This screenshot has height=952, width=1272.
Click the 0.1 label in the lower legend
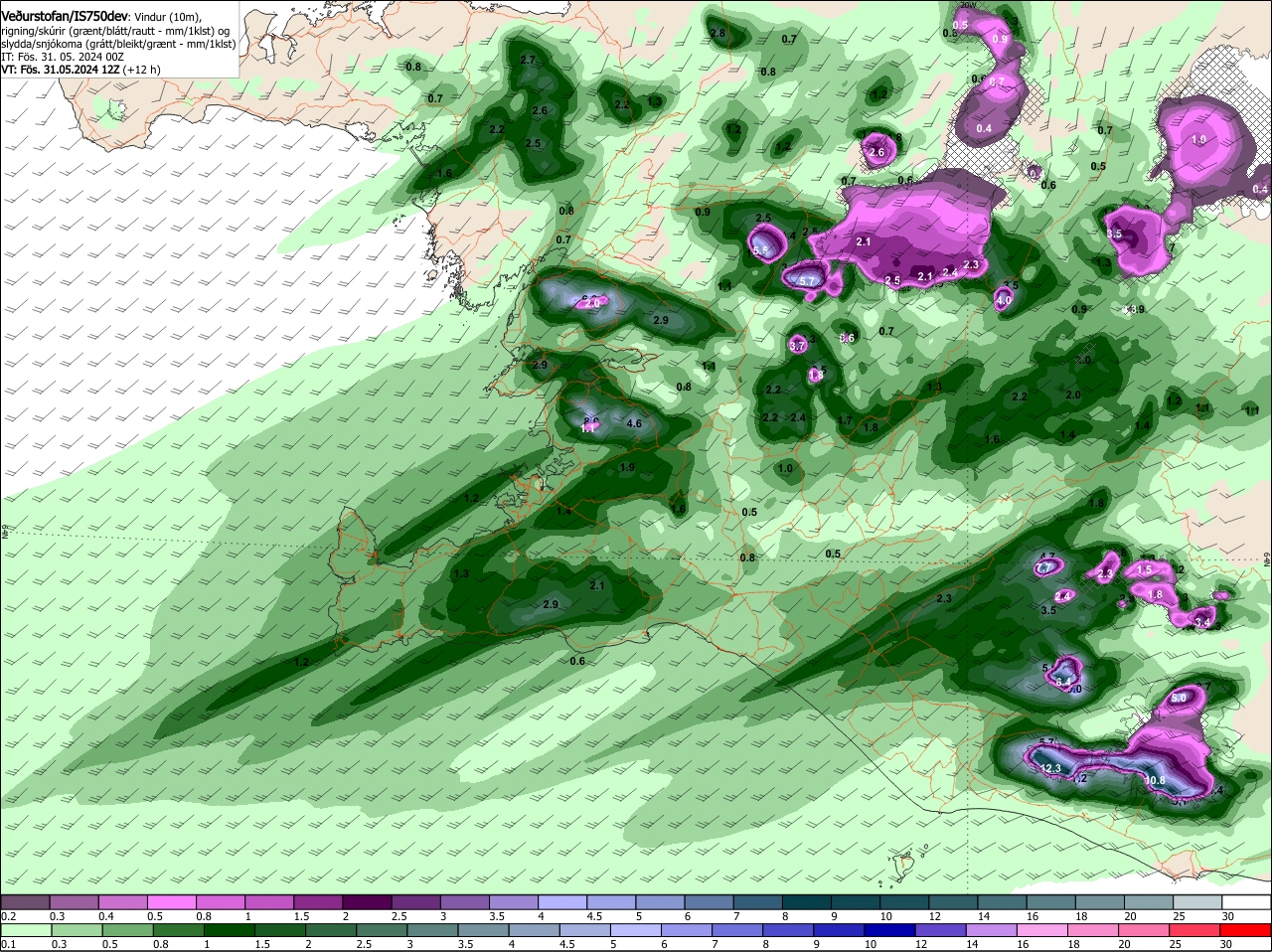coord(7,944)
